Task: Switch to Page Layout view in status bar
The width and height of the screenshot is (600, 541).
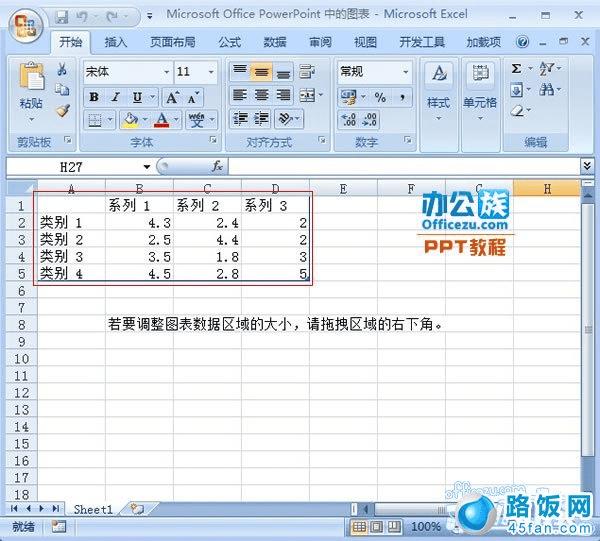Action: (x=377, y=527)
